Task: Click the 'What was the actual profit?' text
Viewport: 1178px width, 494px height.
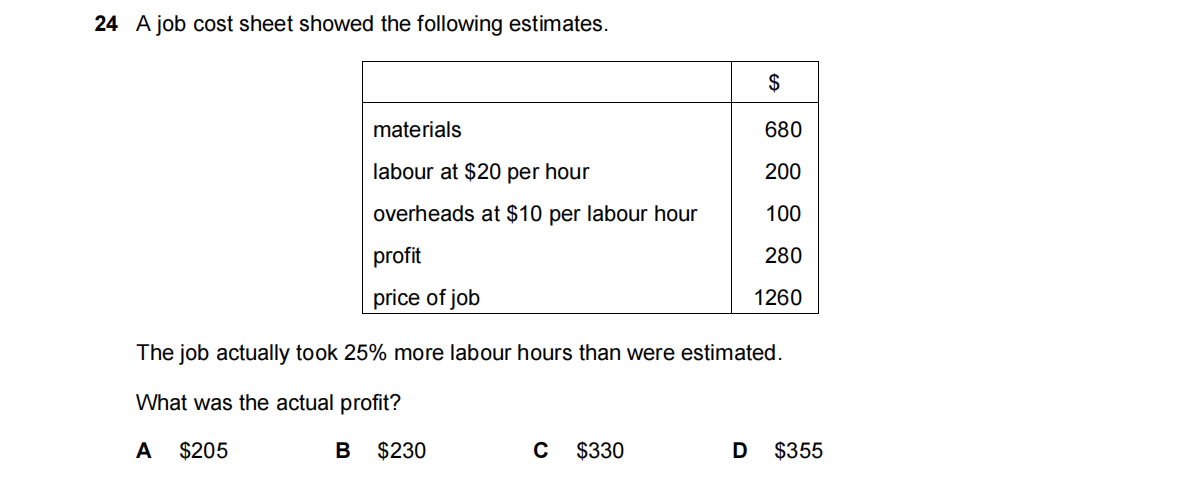Action: (x=269, y=403)
